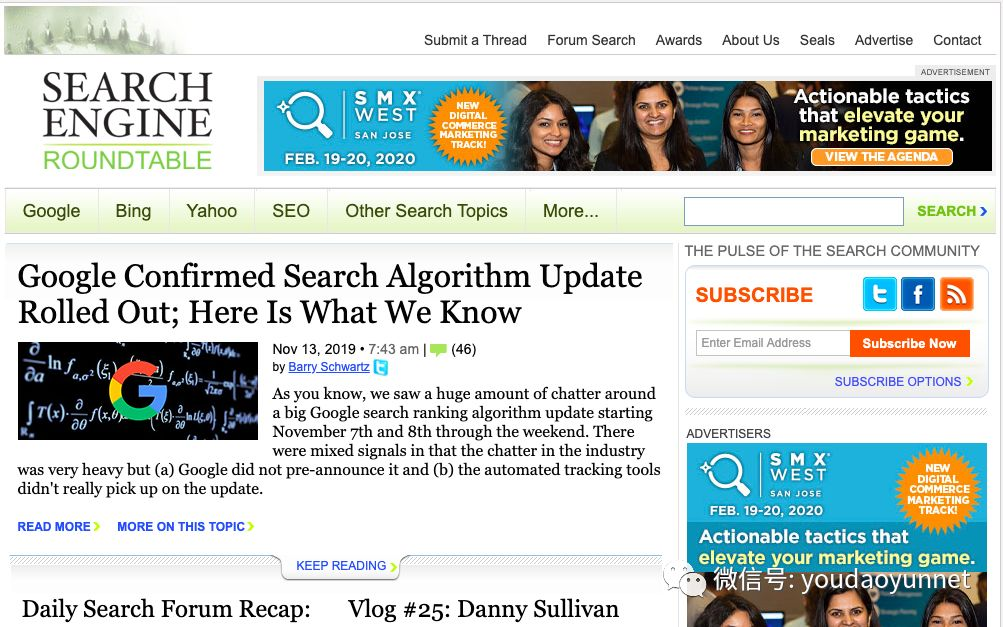Open the Advertise link

coord(884,40)
